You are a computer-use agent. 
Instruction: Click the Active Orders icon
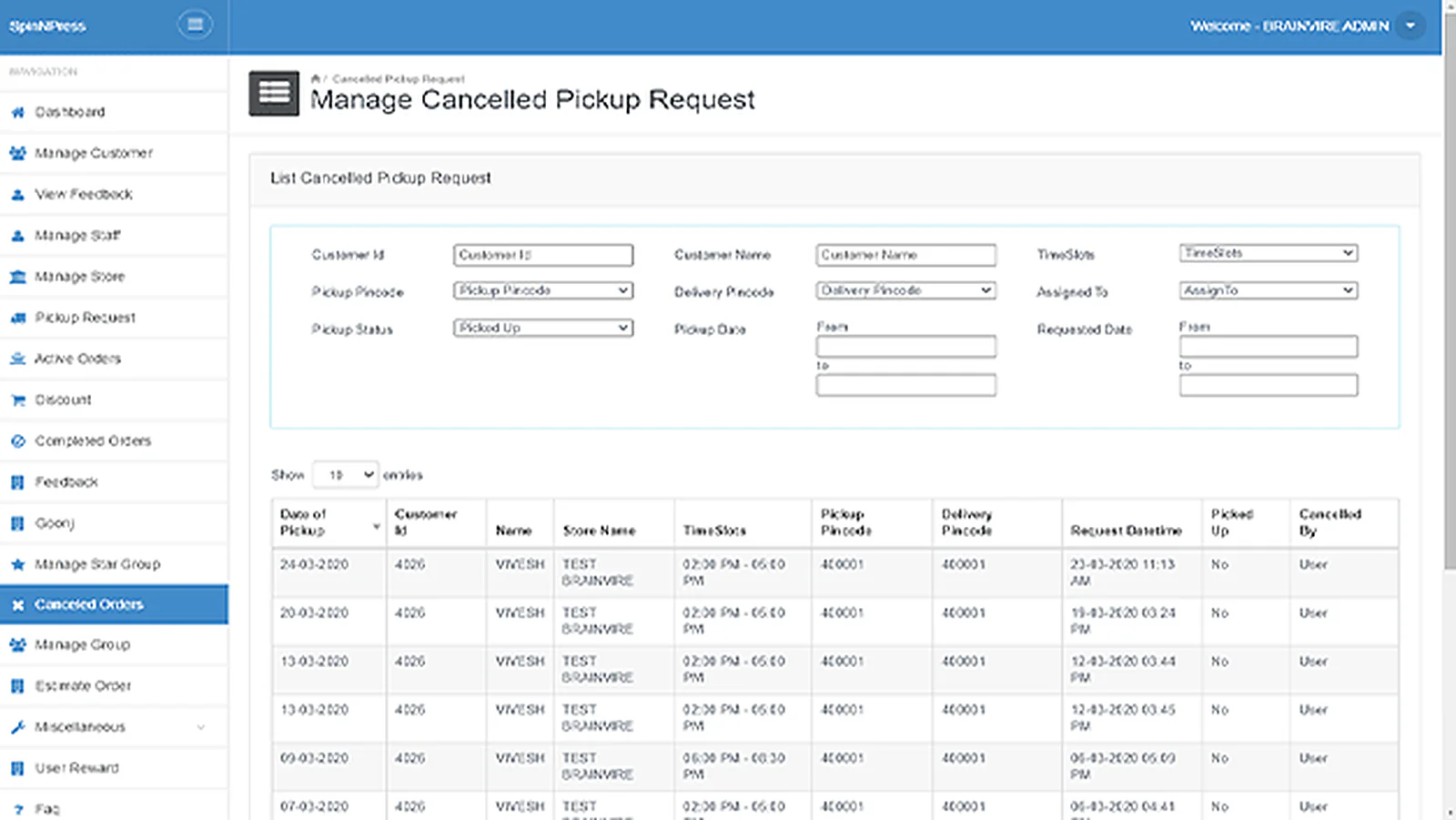click(x=17, y=359)
